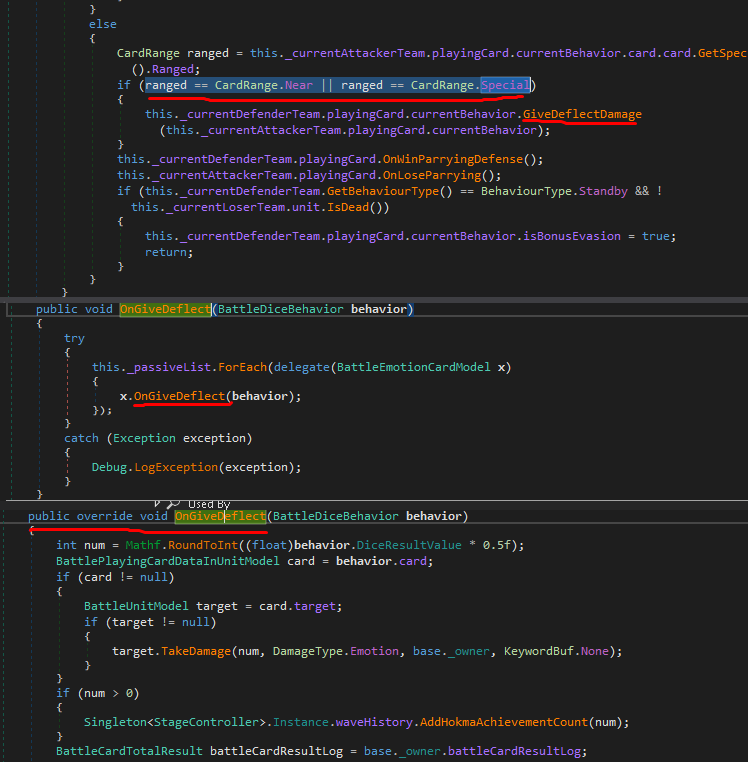The height and width of the screenshot is (762, 748).
Task: Click the Singleton class name
Action: click(115, 723)
